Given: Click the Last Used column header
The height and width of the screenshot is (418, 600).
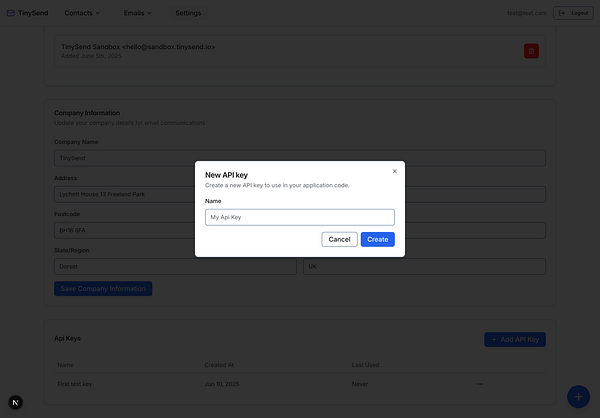Looking at the screenshot, I should coord(365,365).
